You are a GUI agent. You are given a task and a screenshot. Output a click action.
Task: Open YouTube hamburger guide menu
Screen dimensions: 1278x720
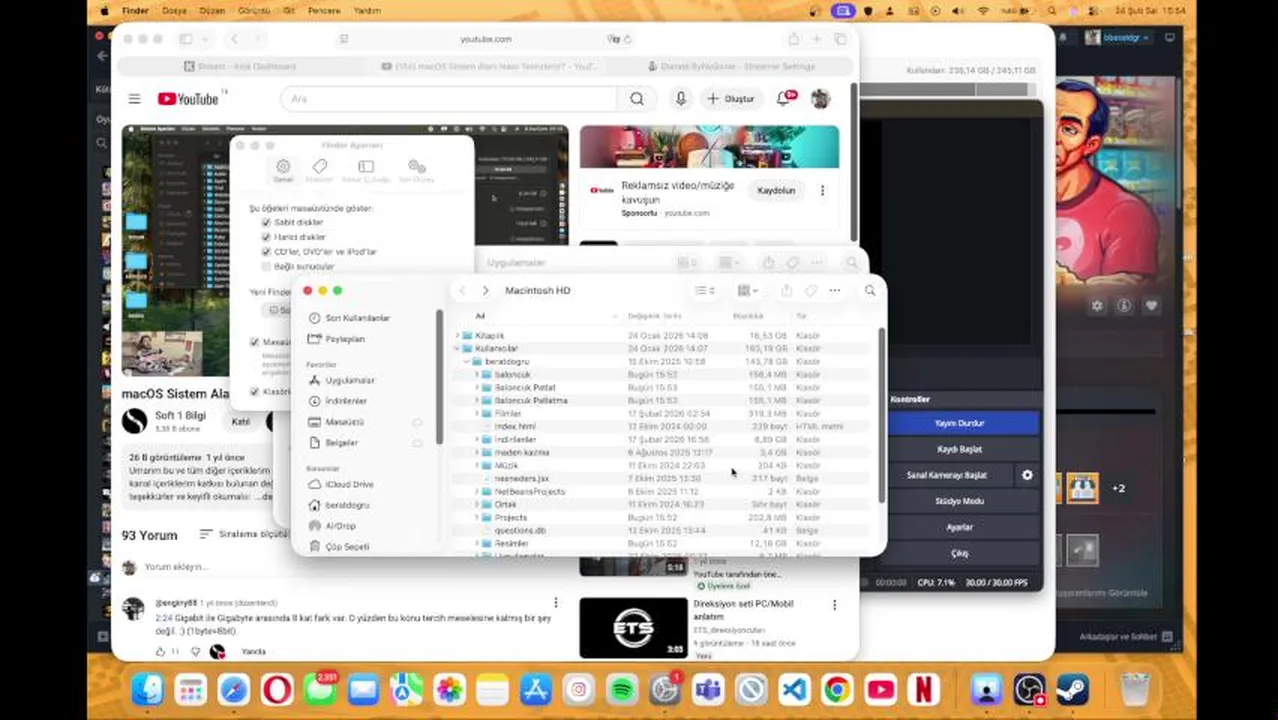(x=134, y=98)
